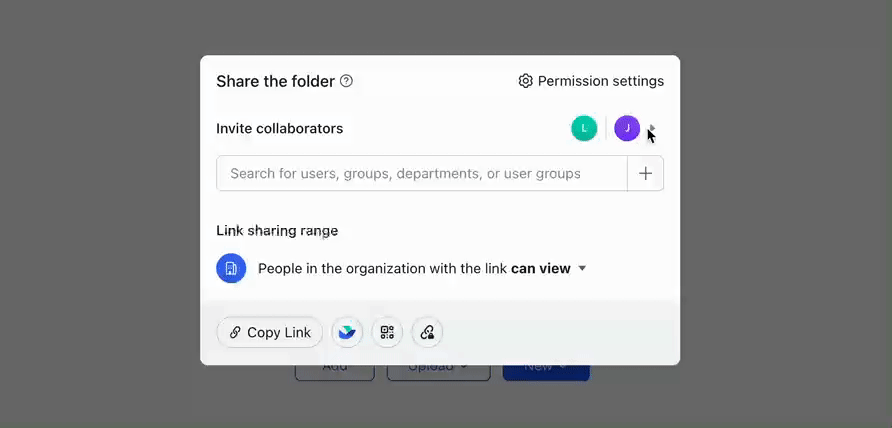The width and height of the screenshot is (892, 428).
Task: Focus the search users and groups field
Action: (422, 174)
